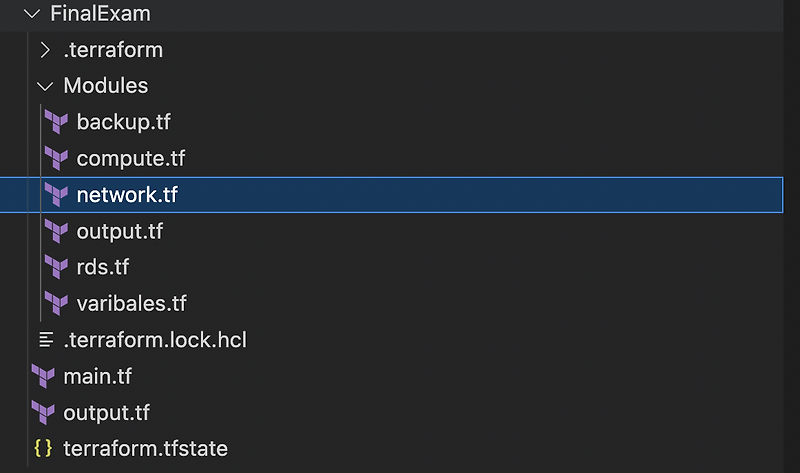This screenshot has height=473, width=800.
Task: Select the network.tf file
Action: (x=126, y=195)
